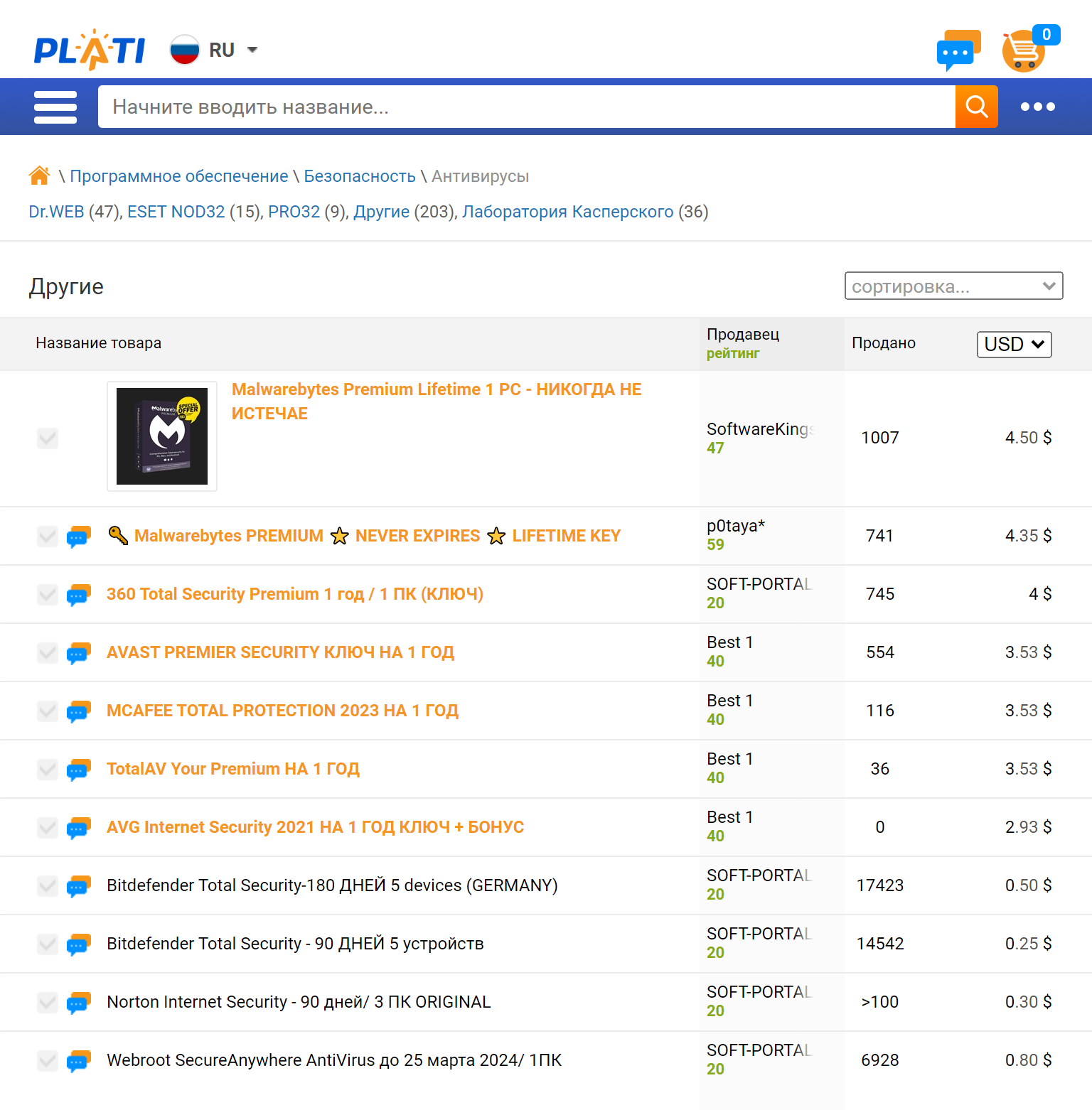Tick checkbox for 360 Total Security Premium

pos(48,595)
